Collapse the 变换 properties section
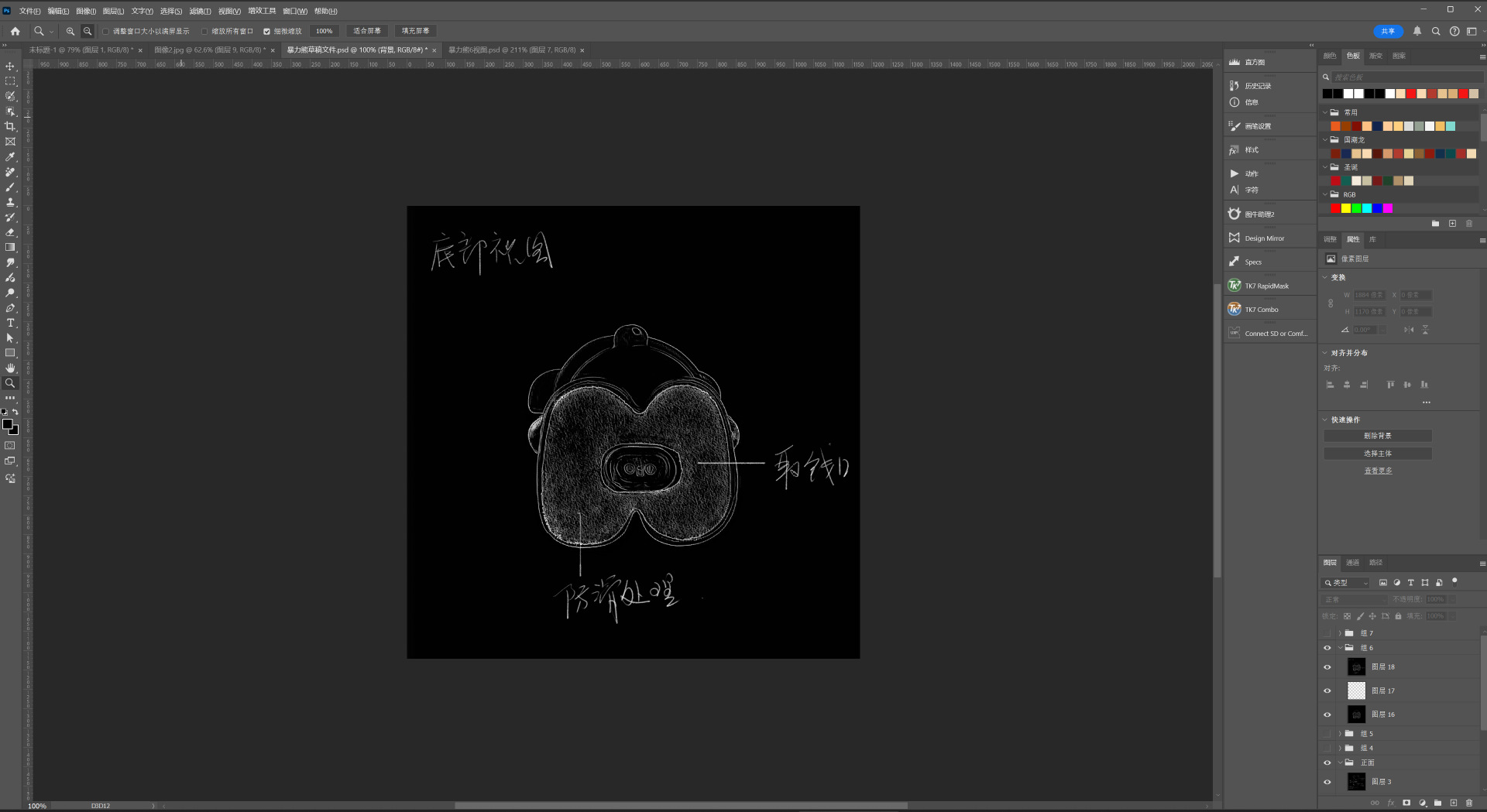Screen dimensions: 1487x812 coord(1324,277)
